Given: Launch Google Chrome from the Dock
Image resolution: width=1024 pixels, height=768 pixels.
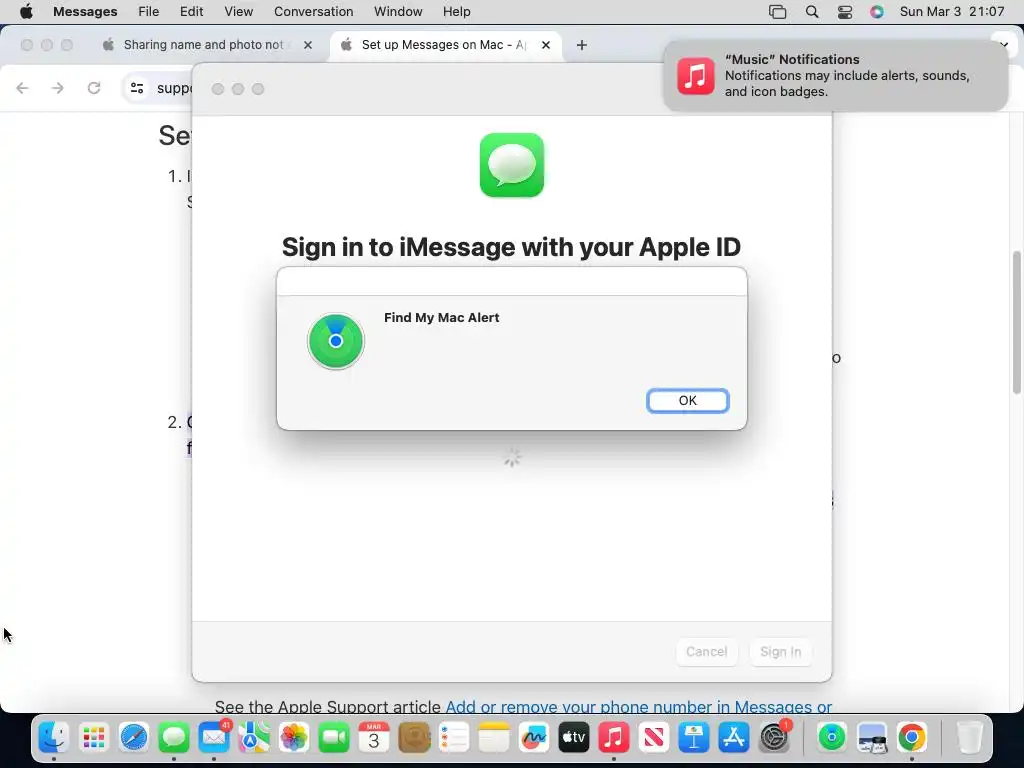Looking at the screenshot, I should (912, 738).
